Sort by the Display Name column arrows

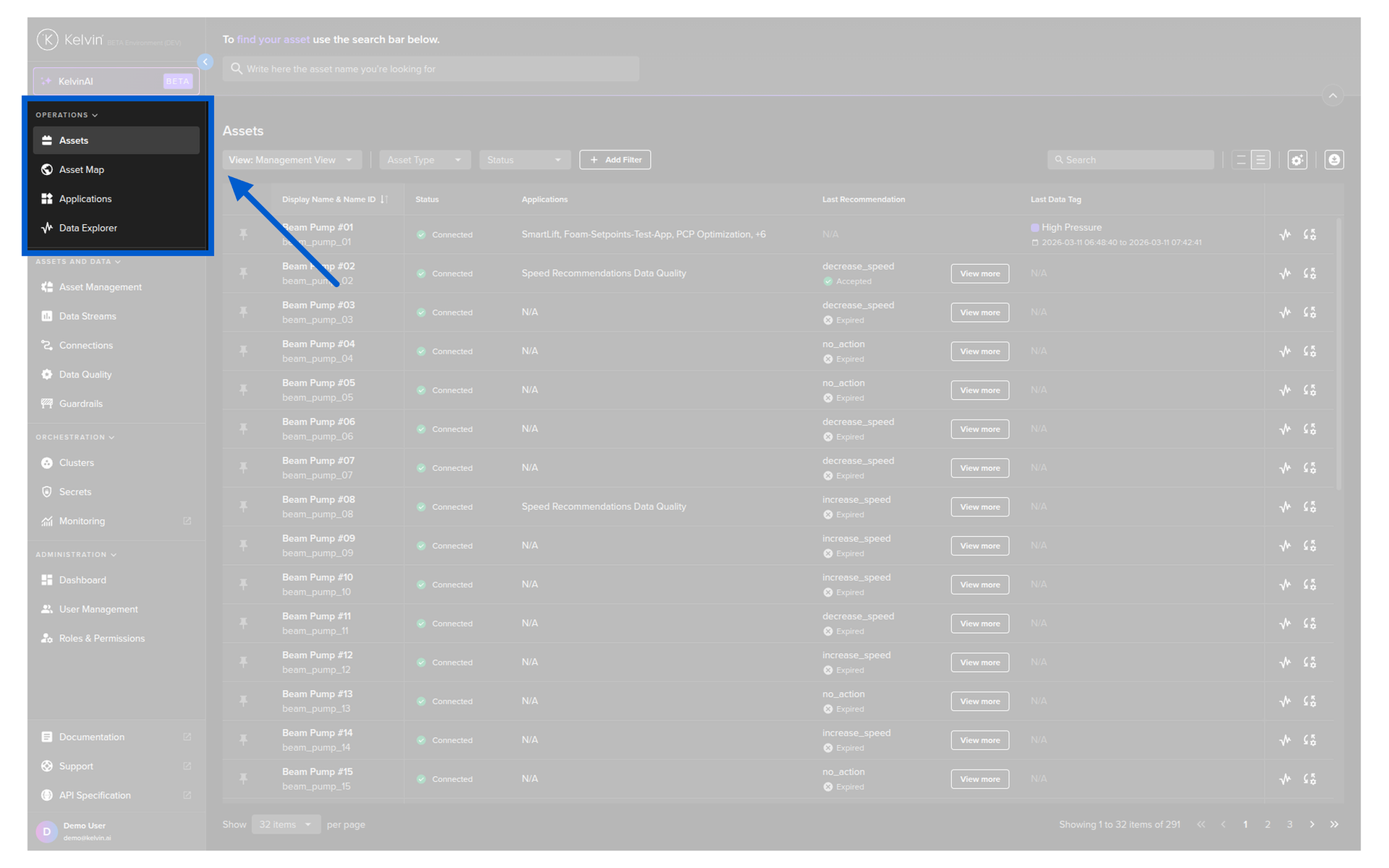384,200
